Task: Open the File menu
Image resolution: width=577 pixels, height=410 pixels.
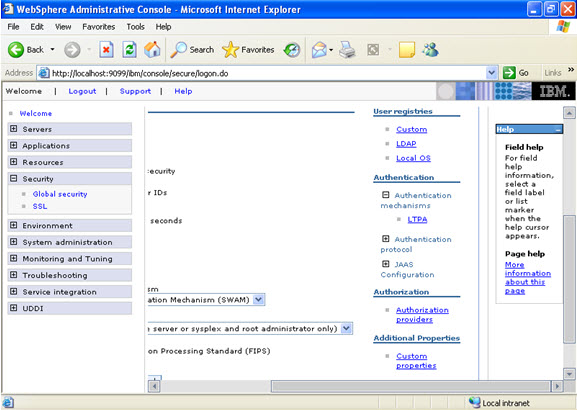Action: coord(13,27)
